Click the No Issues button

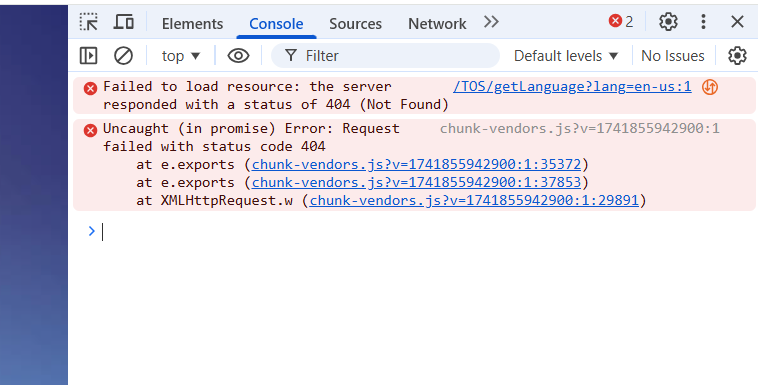point(672,56)
